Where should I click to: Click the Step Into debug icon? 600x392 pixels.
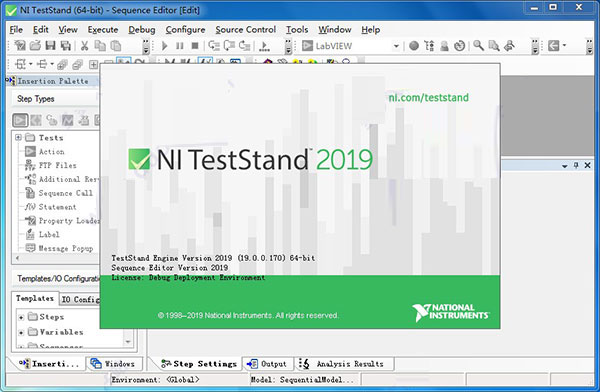[214, 46]
